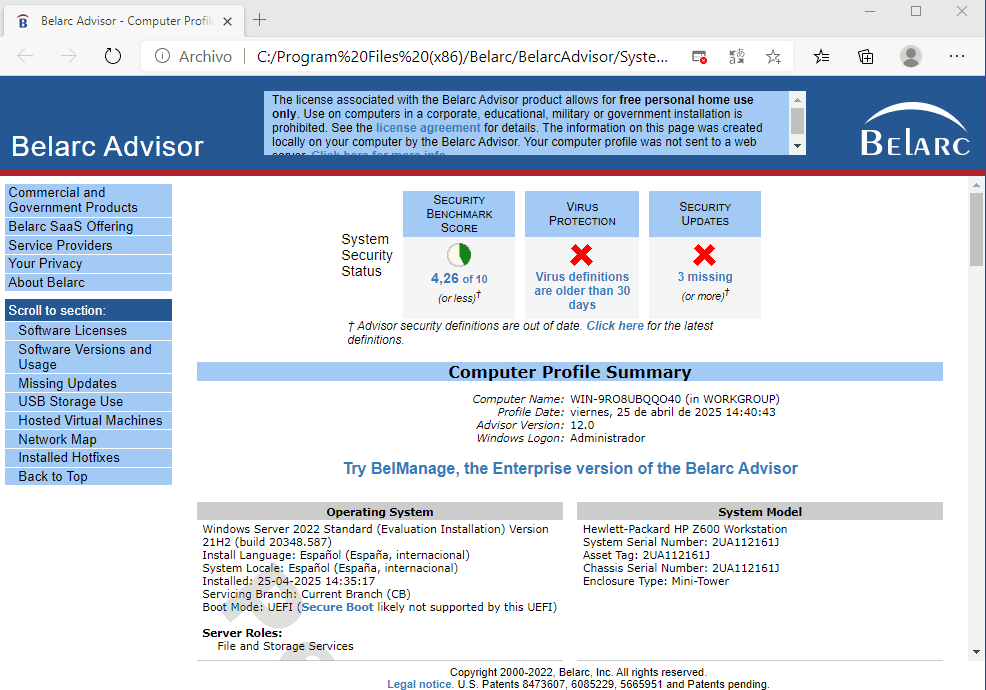This screenshot has width=986, height=690.
Task: Open the Collections icon in toolbar
Action: 866,57
